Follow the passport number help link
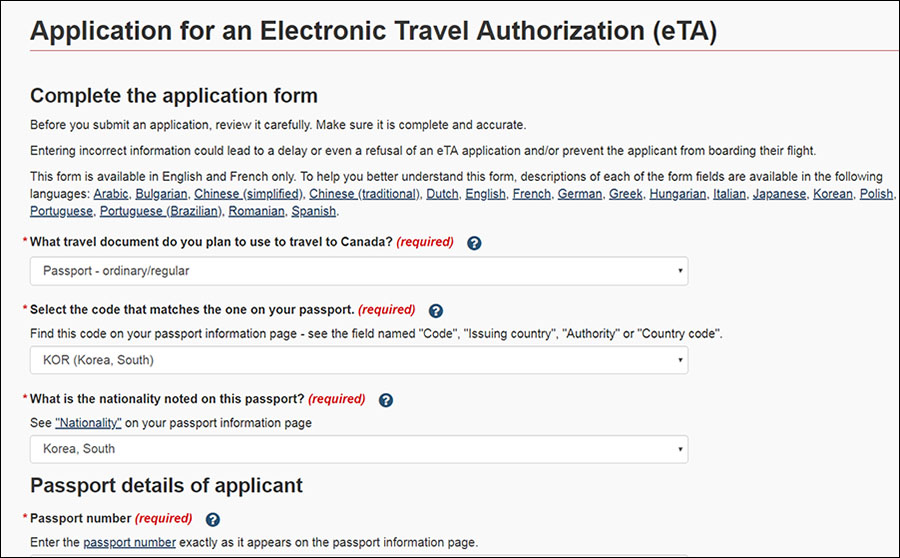 [x=130, y=542]
